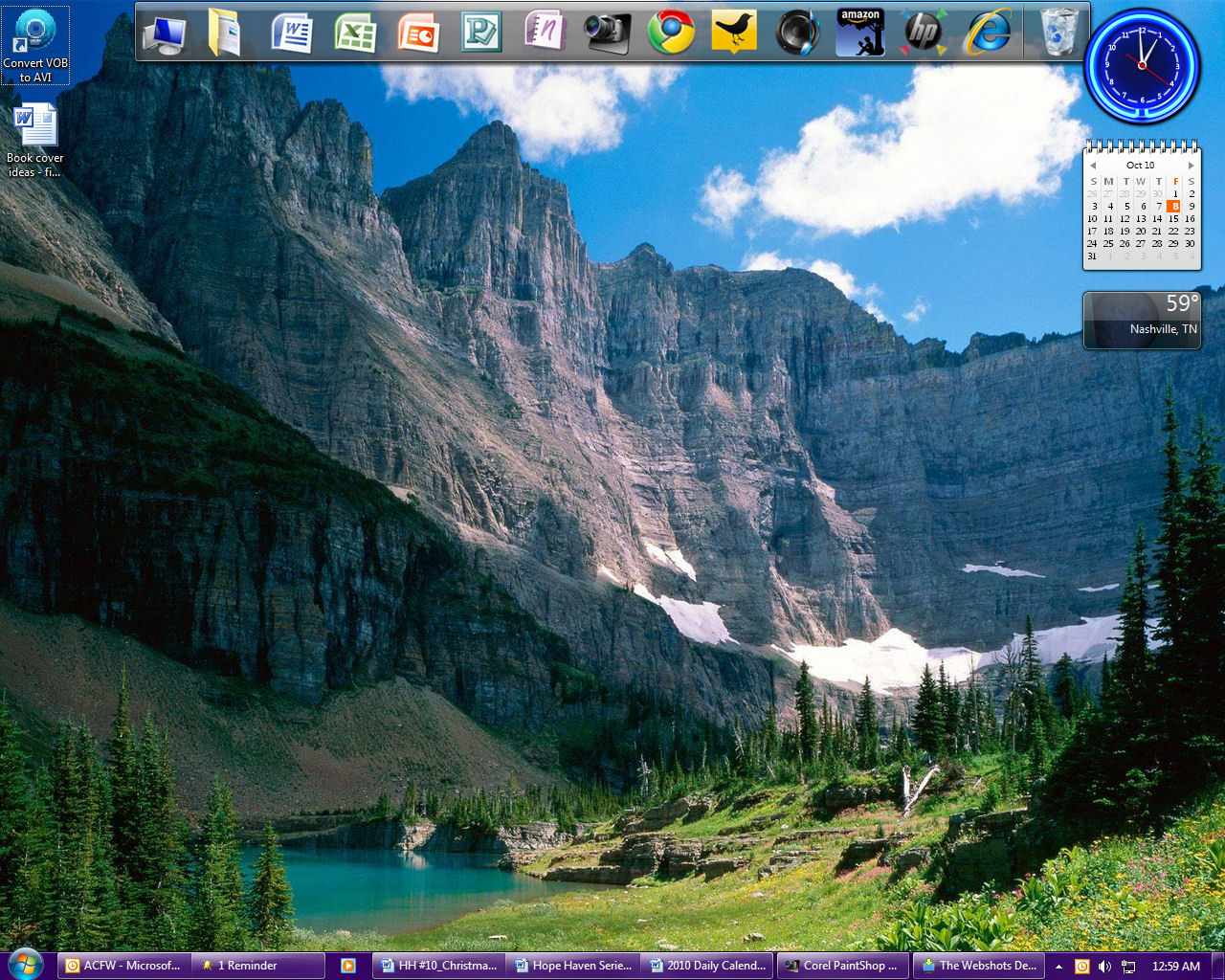Viewport: 1225px width, 980px height.
Task: Show hidden system tray icons
Action: 1058,966
